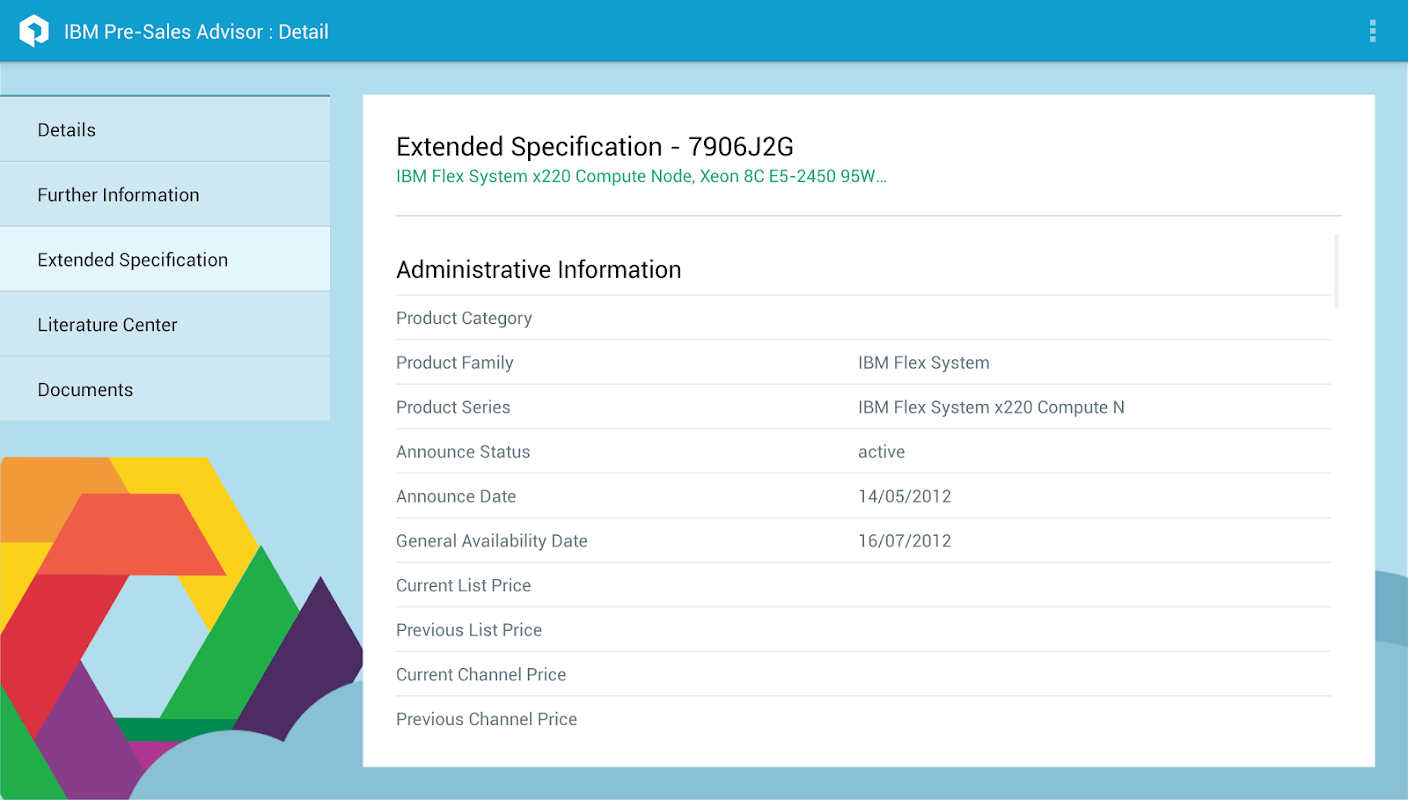Select the Extended Specification tab

[165, 260]
